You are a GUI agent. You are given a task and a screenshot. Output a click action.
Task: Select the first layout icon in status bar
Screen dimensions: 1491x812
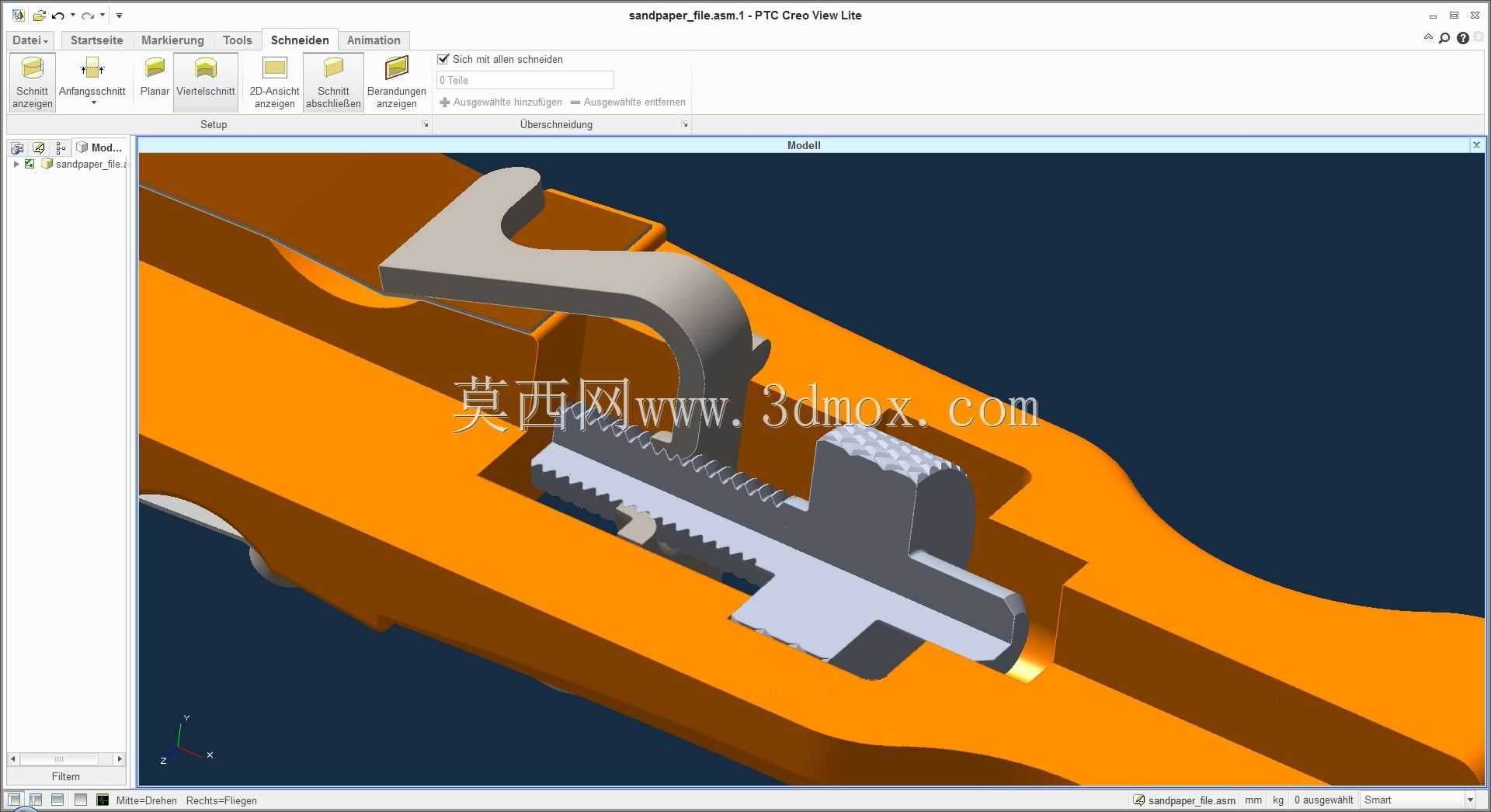[14, 800]
